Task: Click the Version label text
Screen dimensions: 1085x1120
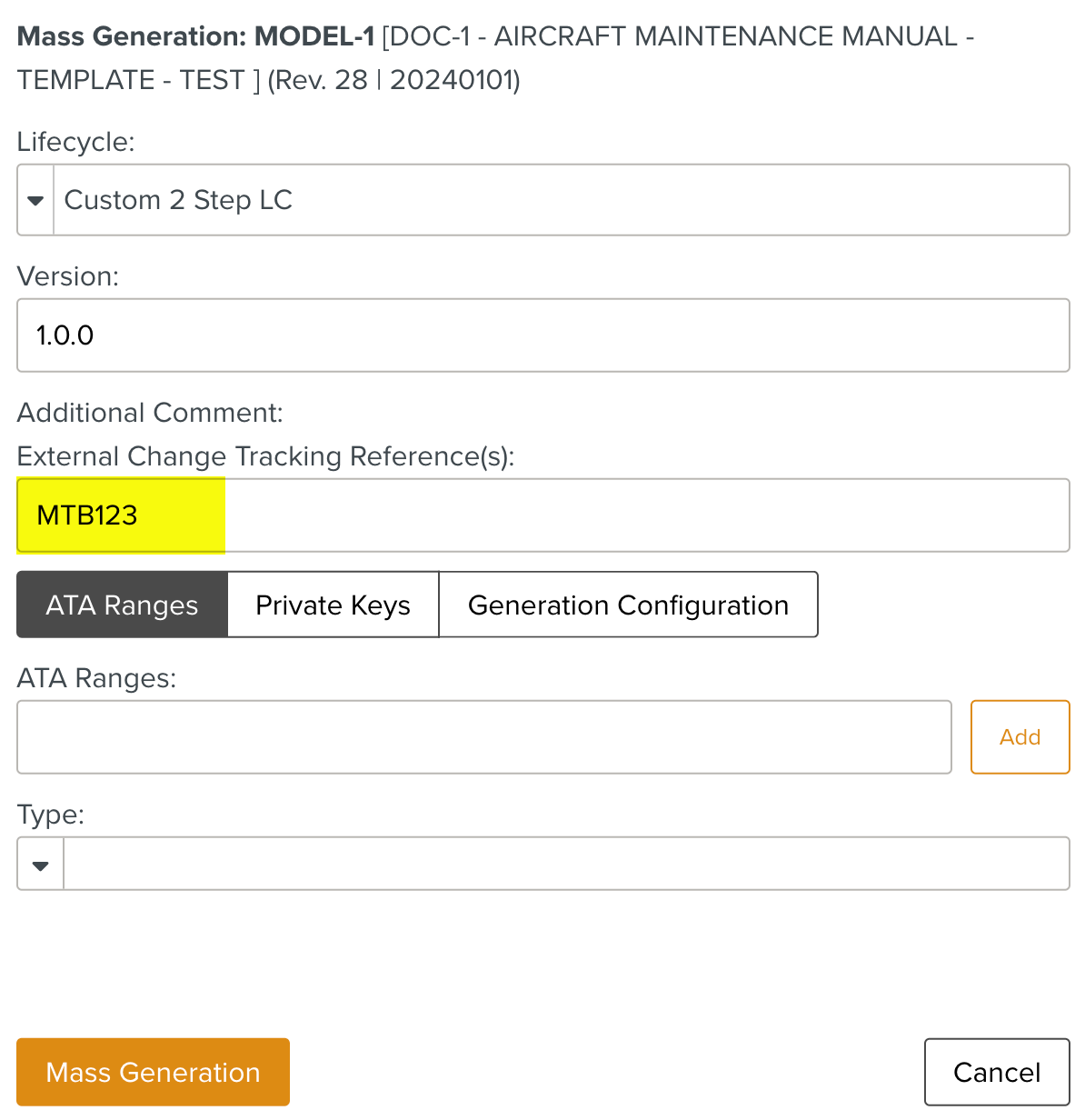Action: 68,276
